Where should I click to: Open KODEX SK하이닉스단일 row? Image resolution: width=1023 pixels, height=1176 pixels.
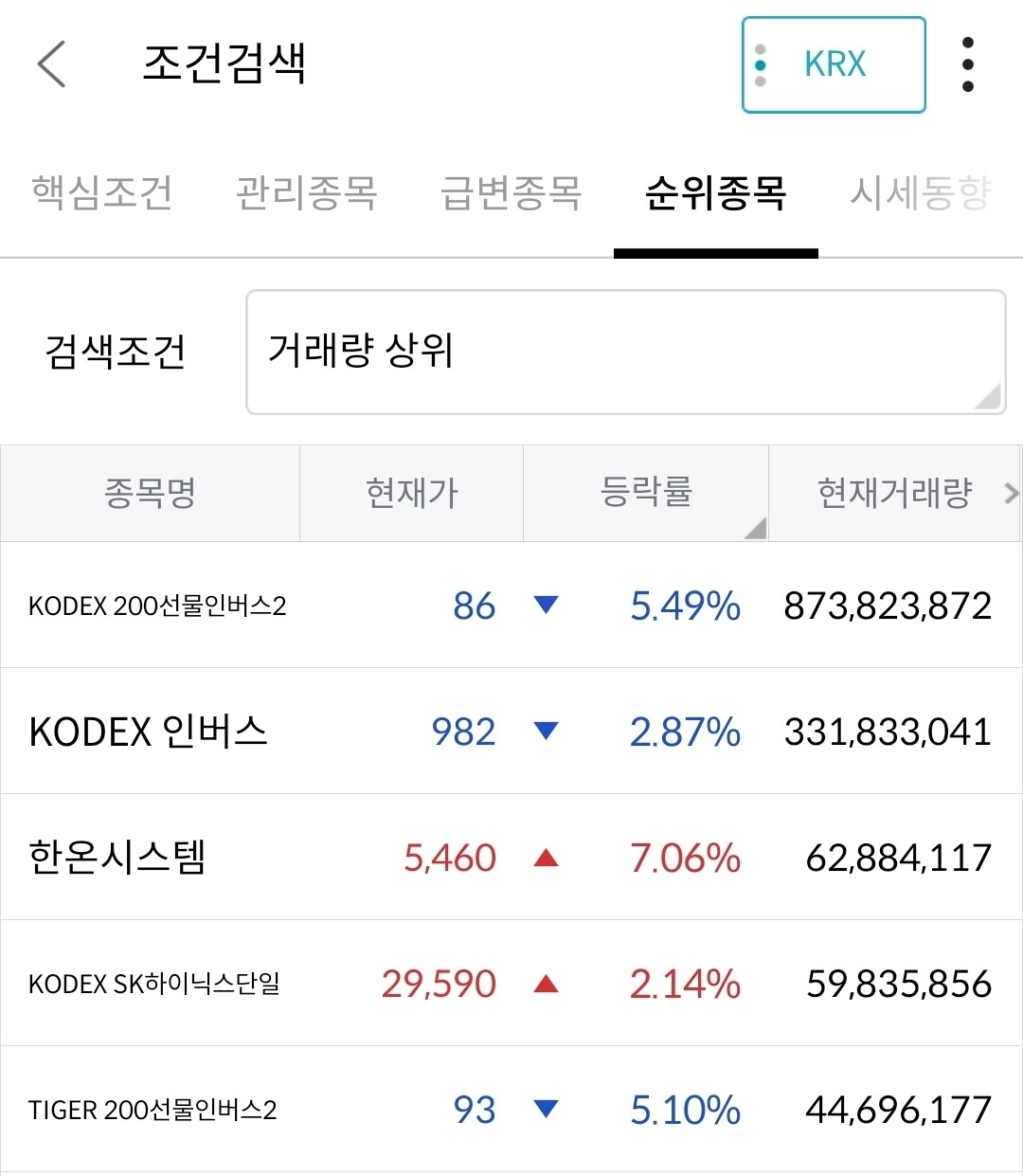click(511, 983)
